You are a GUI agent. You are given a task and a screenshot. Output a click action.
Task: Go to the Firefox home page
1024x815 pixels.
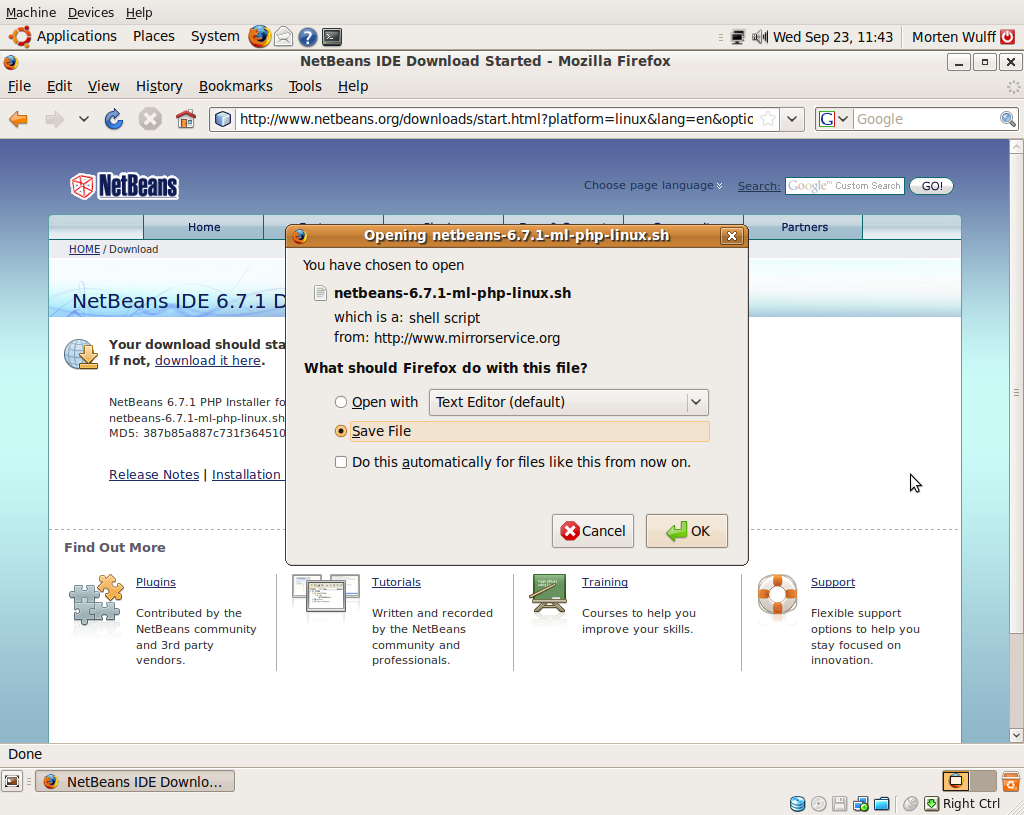(186, 119)
